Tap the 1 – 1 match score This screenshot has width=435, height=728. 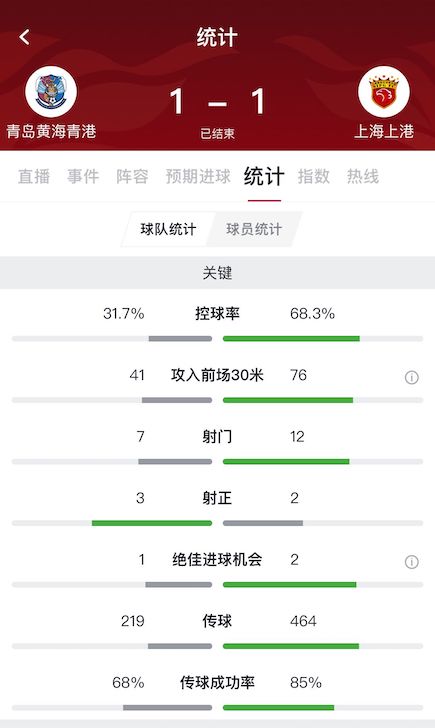pos(217,102)
